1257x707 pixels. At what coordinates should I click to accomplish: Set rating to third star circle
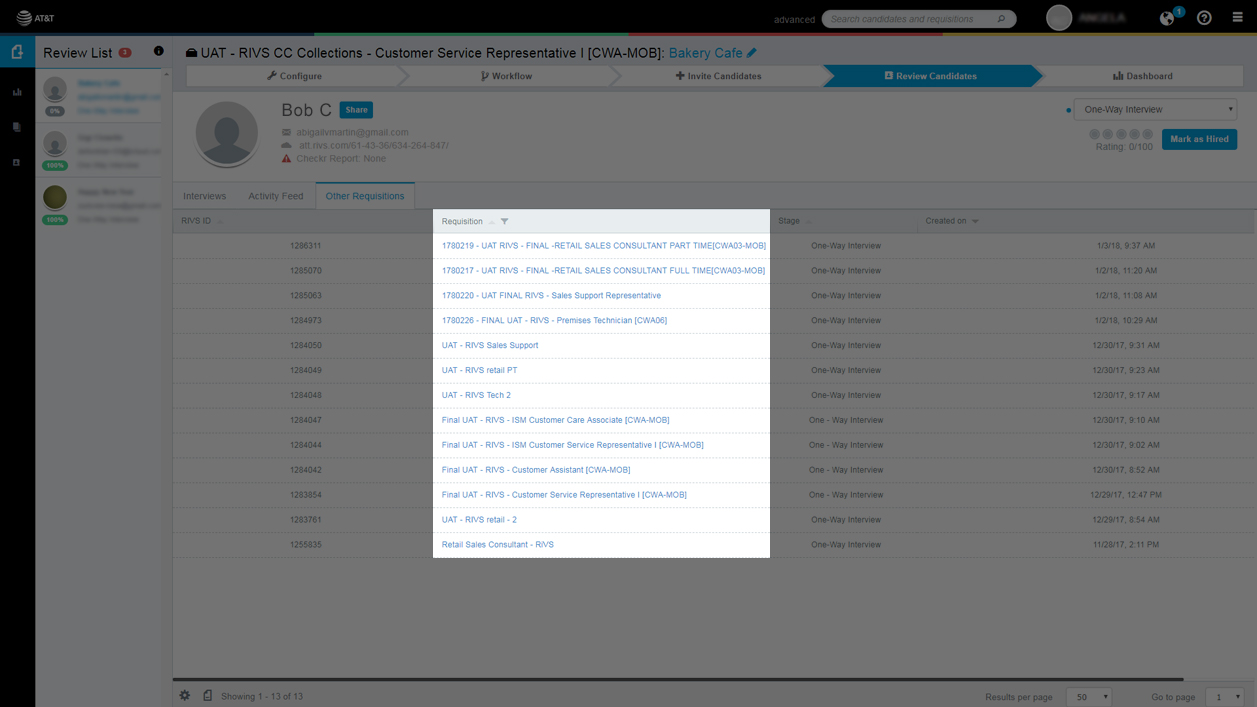1121,134
